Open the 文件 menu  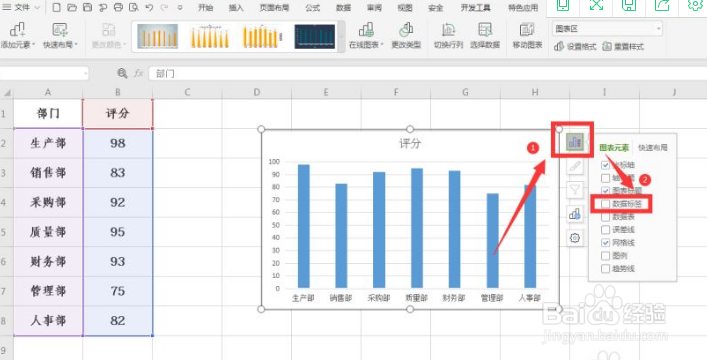point(22,8)
